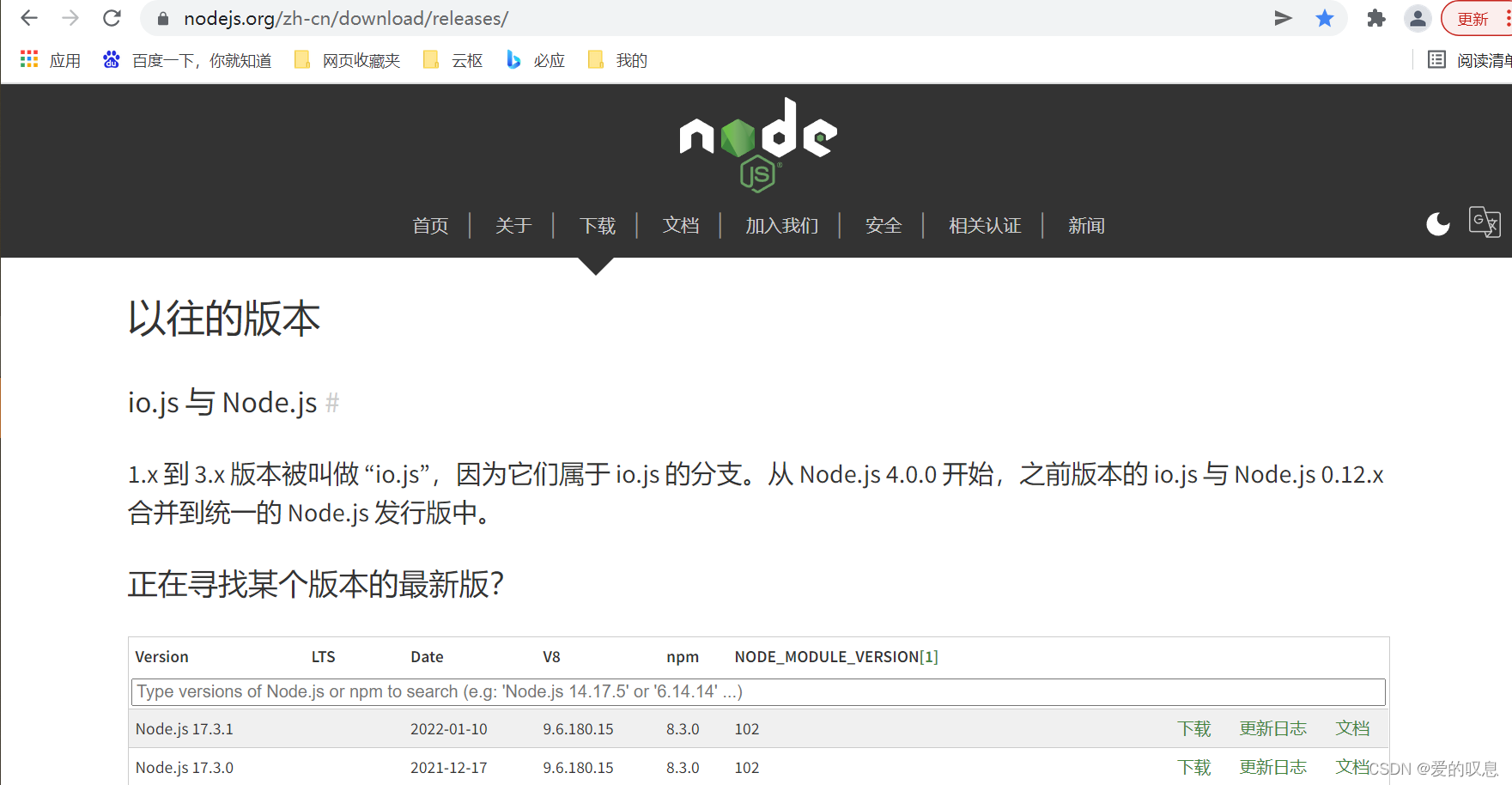Click the 2022-01-10 date cell
The image size is (1512, 785).
pyautogui.click(x=448, y=729)
